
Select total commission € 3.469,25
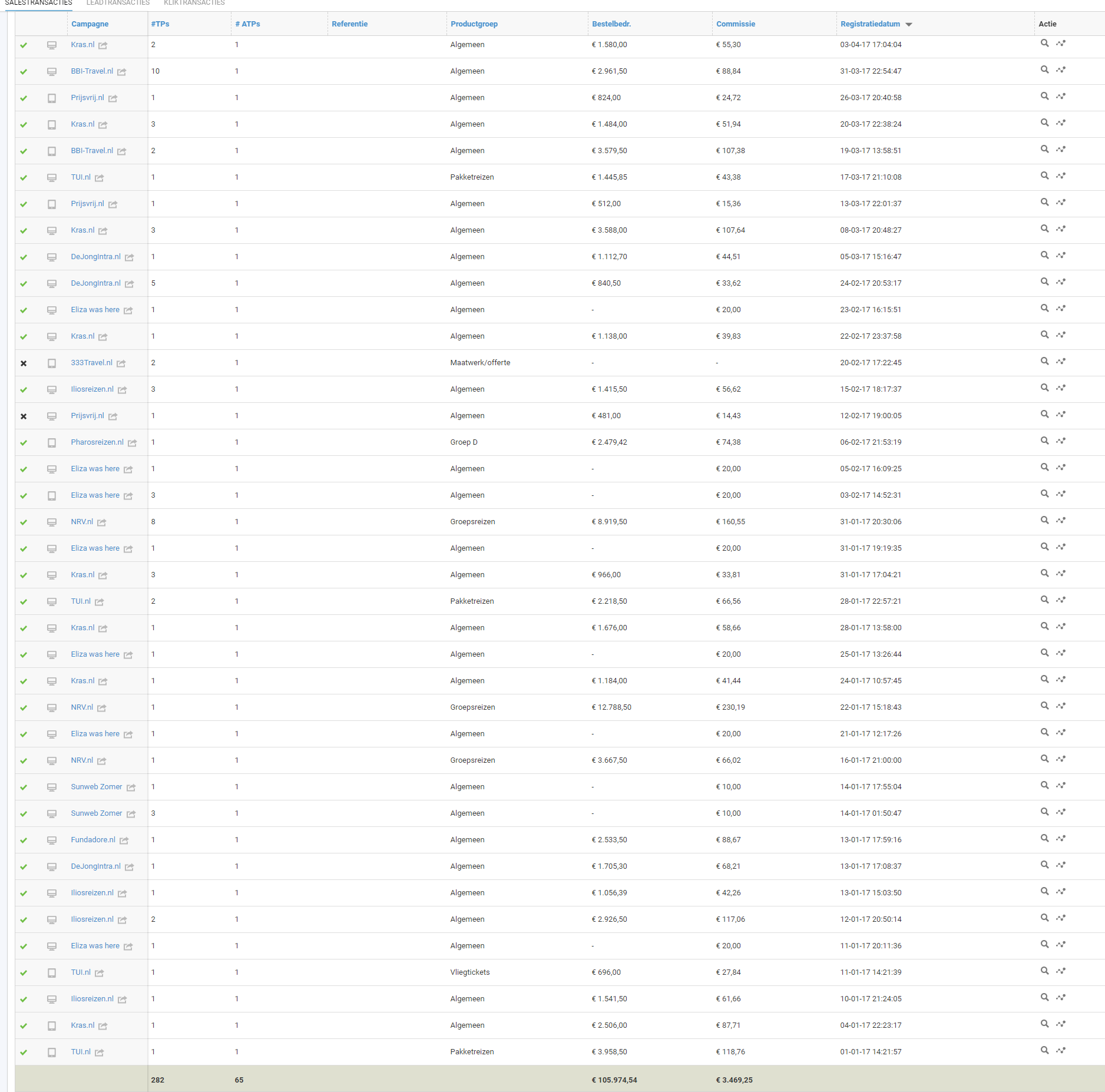point(734,1080)
